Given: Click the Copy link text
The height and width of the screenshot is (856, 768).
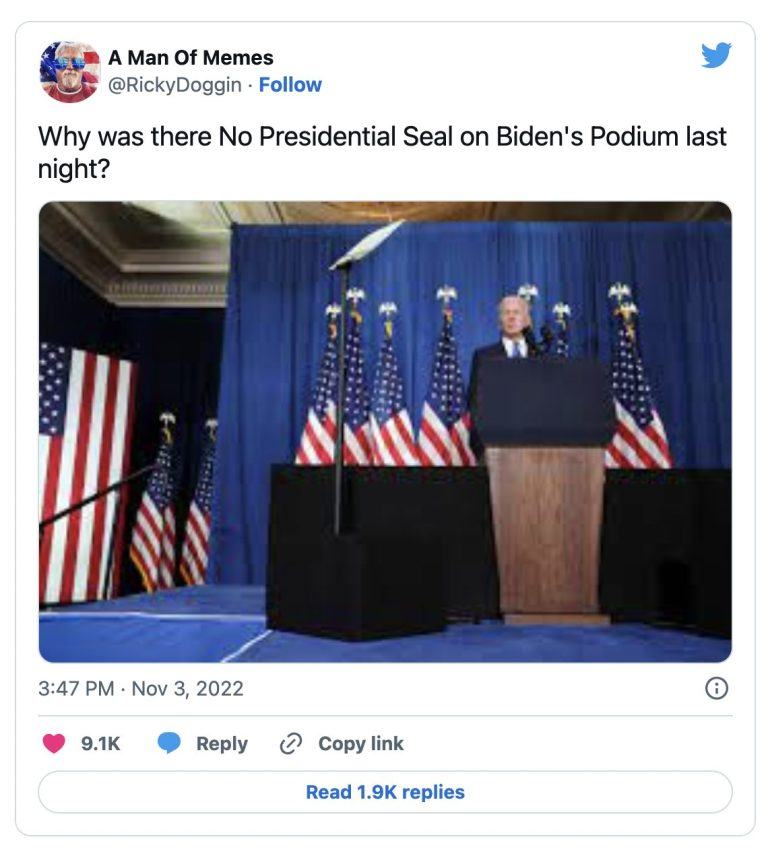Looking at the screenshot, I should point(360,743).
